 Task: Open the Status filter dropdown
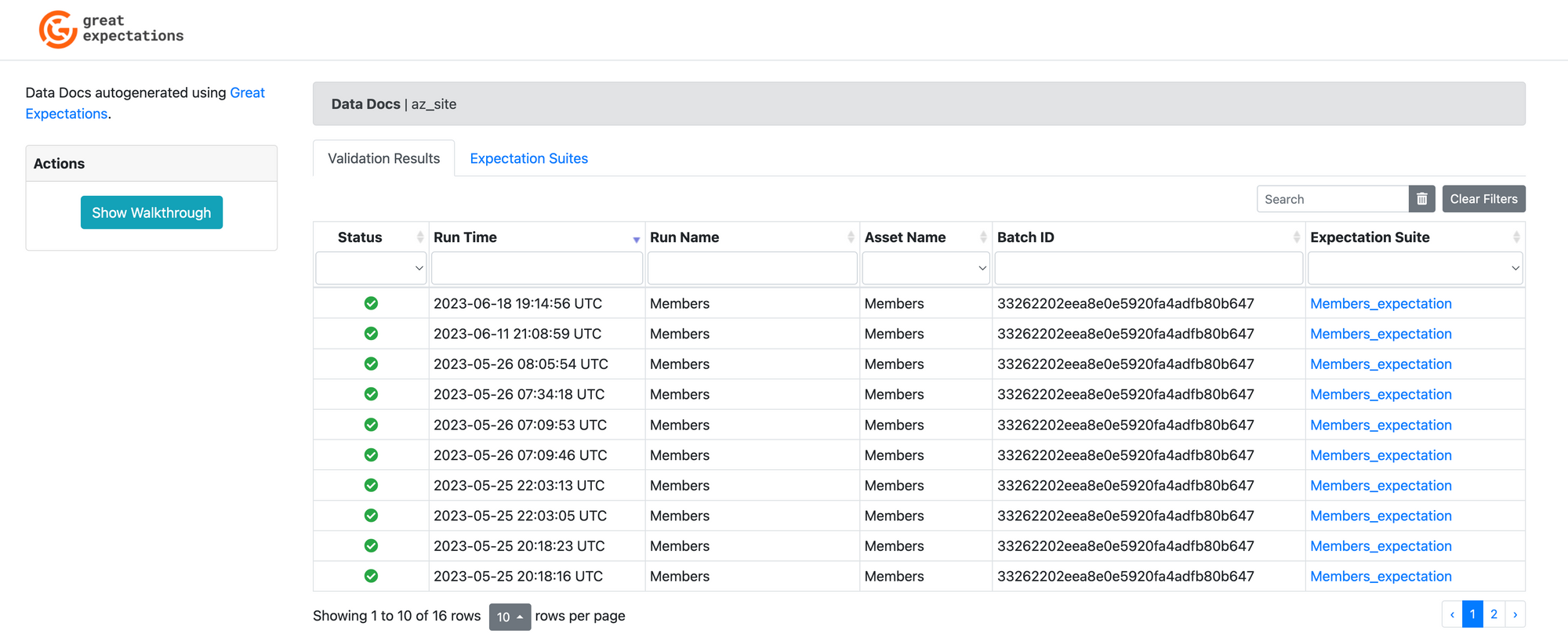(x=371, y=268)
